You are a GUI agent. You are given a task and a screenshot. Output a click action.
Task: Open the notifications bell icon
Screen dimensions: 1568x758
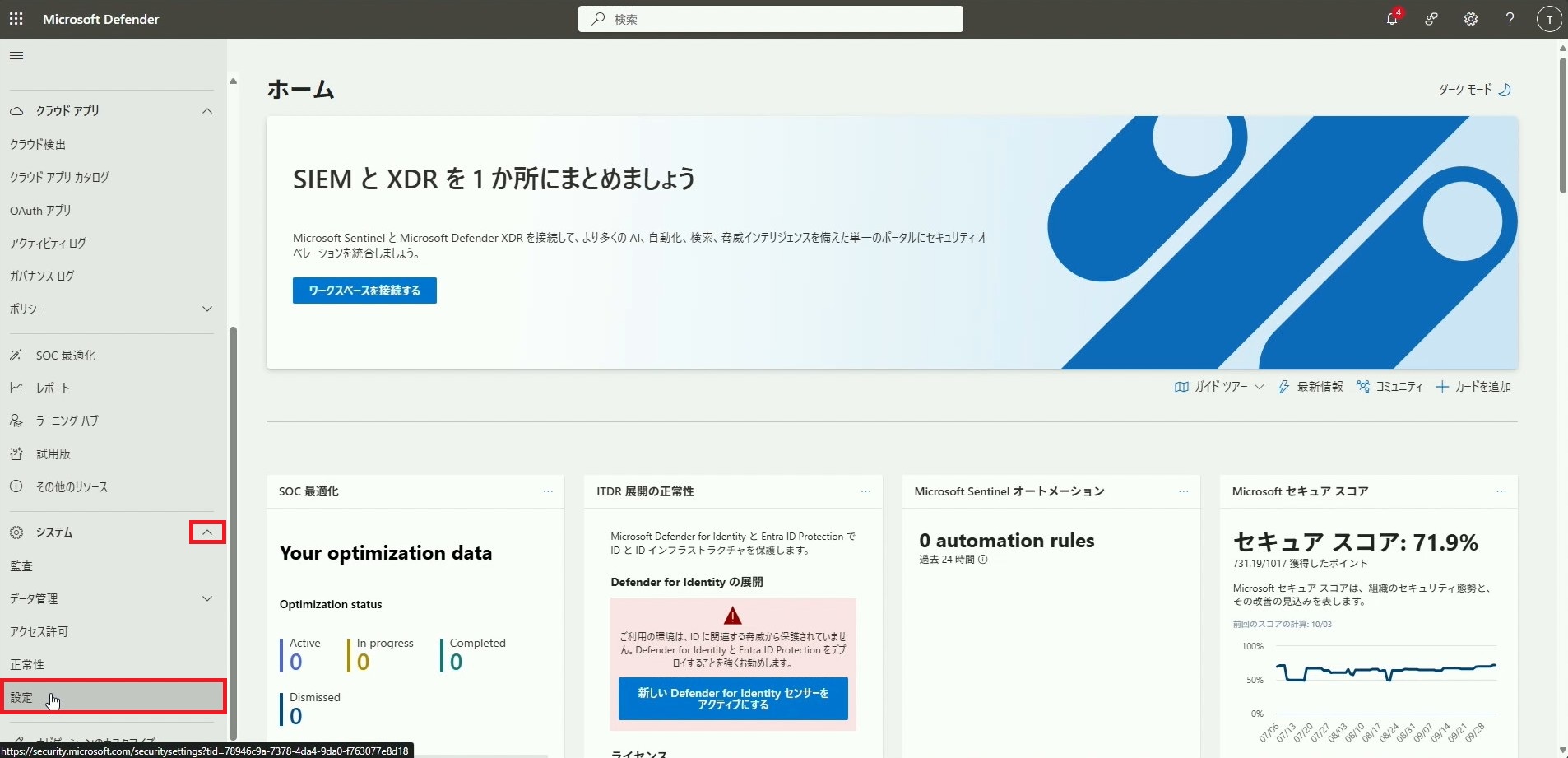pos(1392,19)
